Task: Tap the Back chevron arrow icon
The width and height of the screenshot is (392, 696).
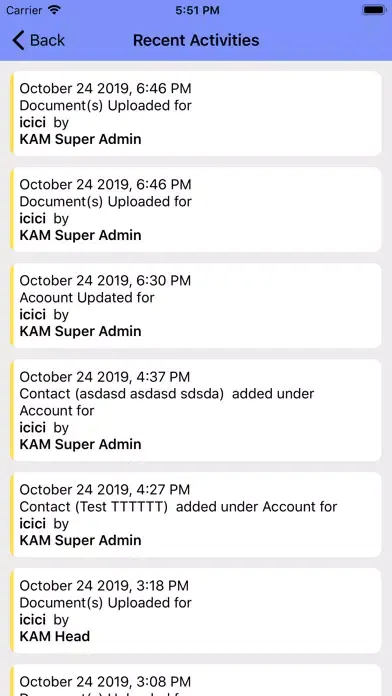Action: 18,40
